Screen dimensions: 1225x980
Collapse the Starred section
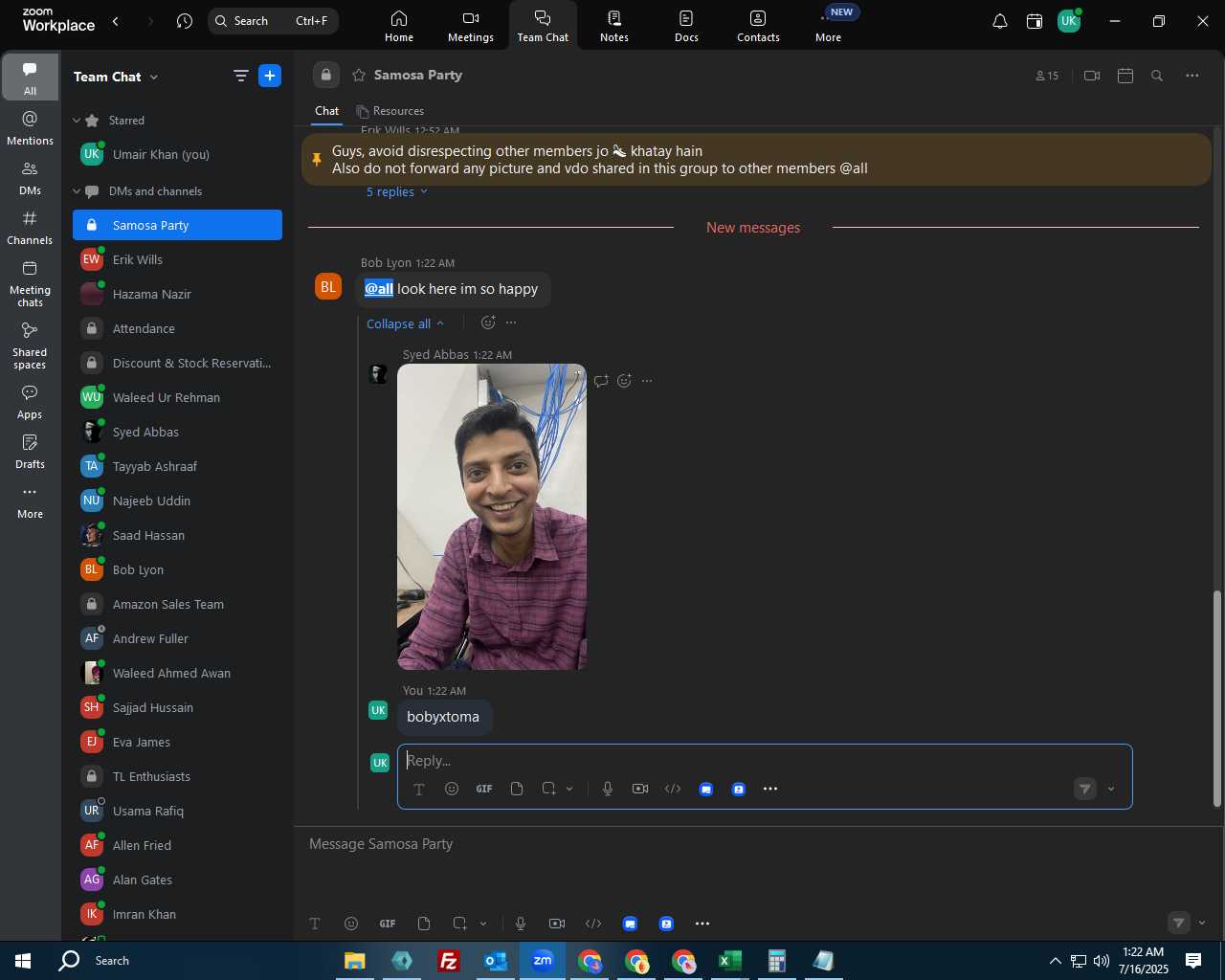click(77, 121)
